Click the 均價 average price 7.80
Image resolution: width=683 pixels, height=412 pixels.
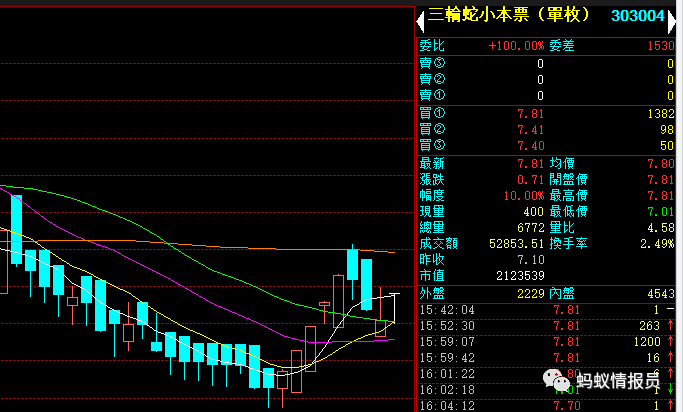tap(661, 164)
